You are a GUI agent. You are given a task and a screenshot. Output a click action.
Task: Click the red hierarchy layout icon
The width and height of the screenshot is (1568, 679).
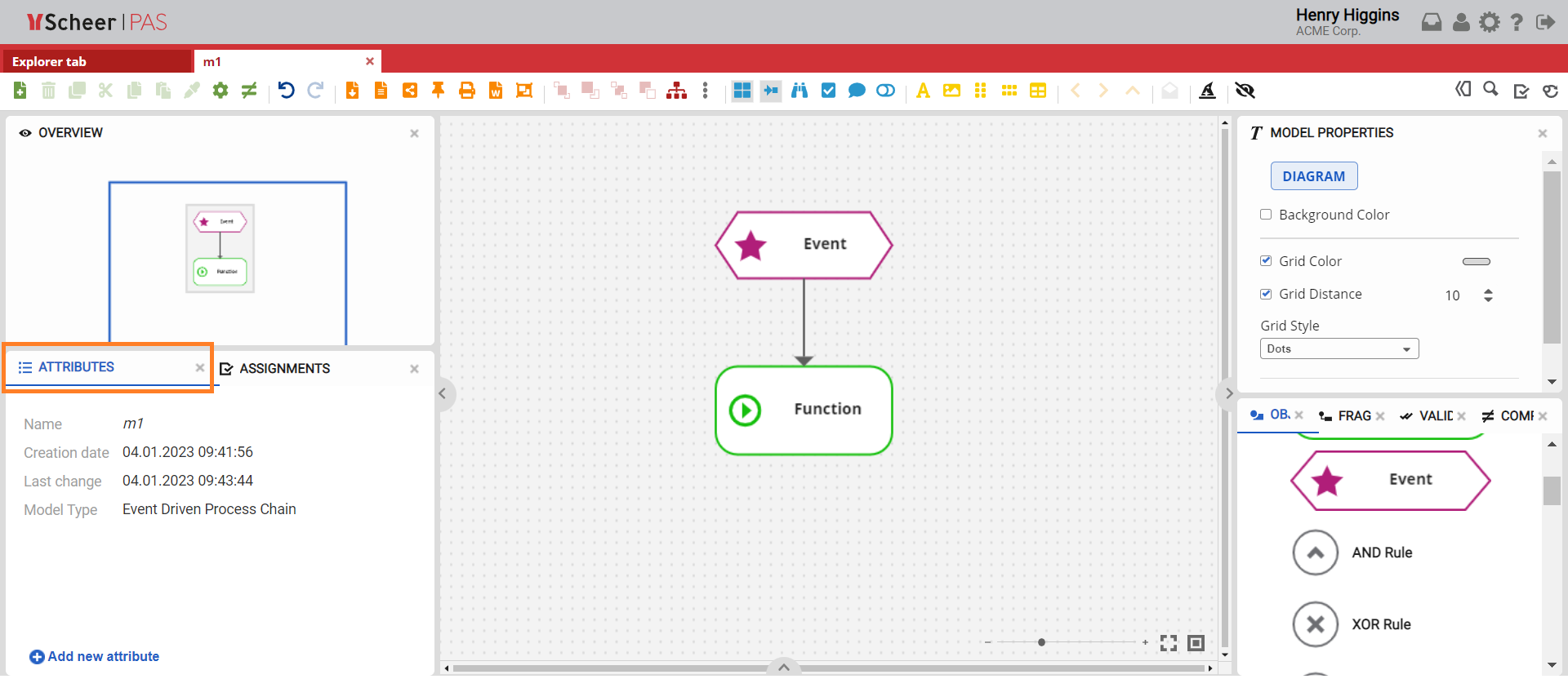coord(676,91)
